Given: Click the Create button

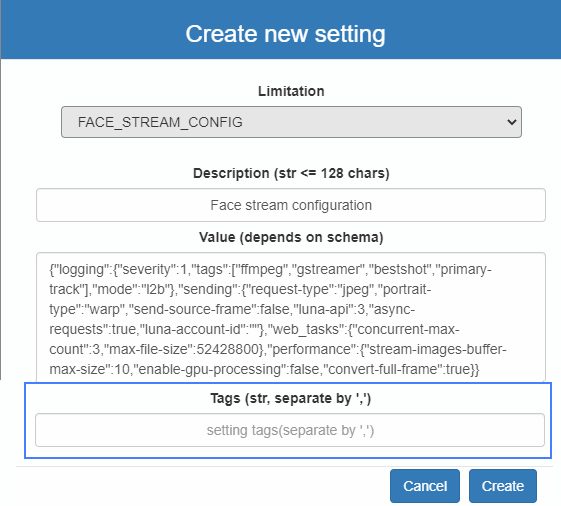Looking at the screenshot, I should [503, 486].
